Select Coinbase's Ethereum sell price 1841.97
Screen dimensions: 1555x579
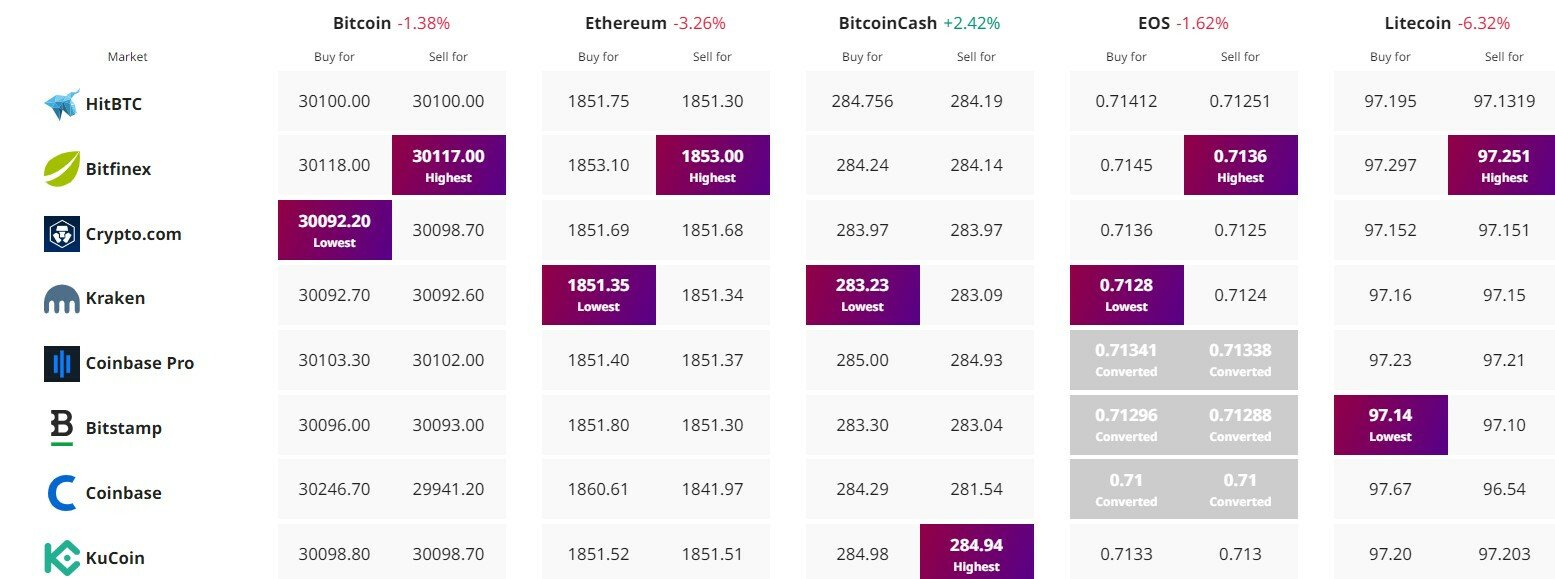[712, 489]
